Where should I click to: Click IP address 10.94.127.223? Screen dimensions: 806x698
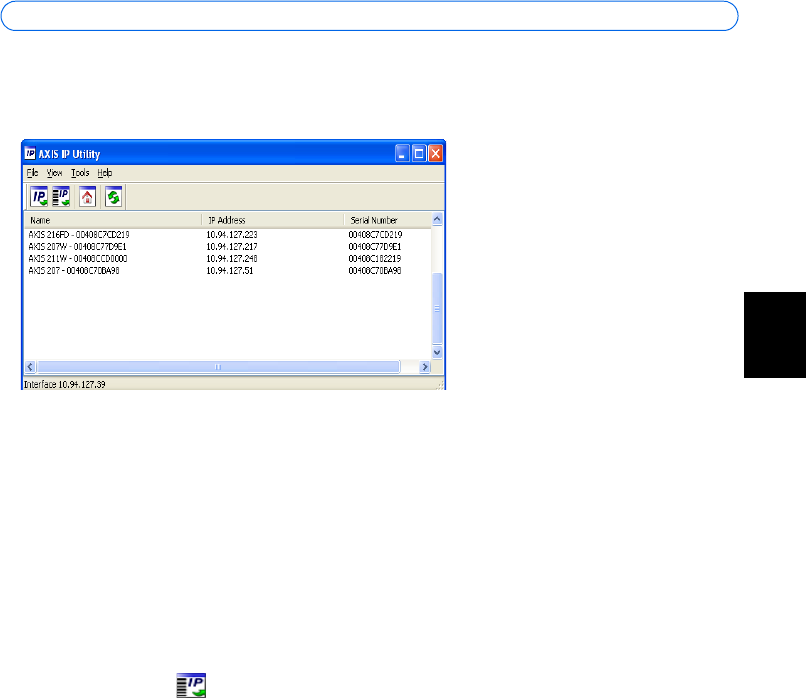click(x=232, y=234)
